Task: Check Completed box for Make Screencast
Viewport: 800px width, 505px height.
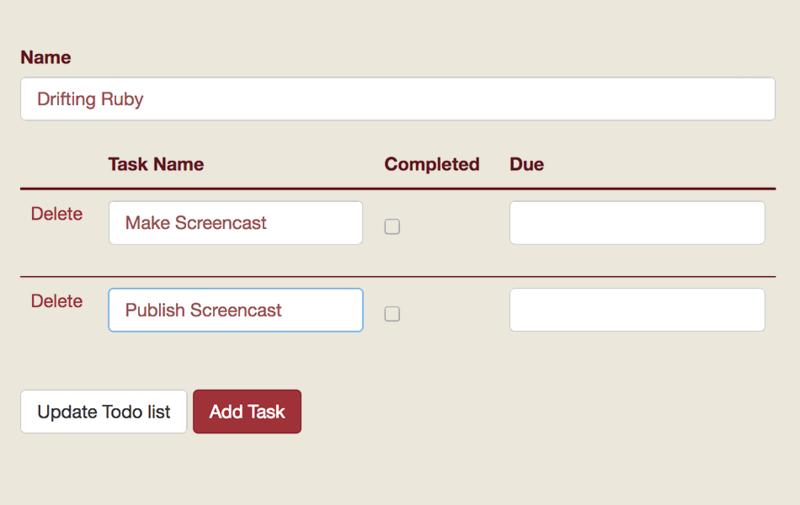Action: click(392, 226)
